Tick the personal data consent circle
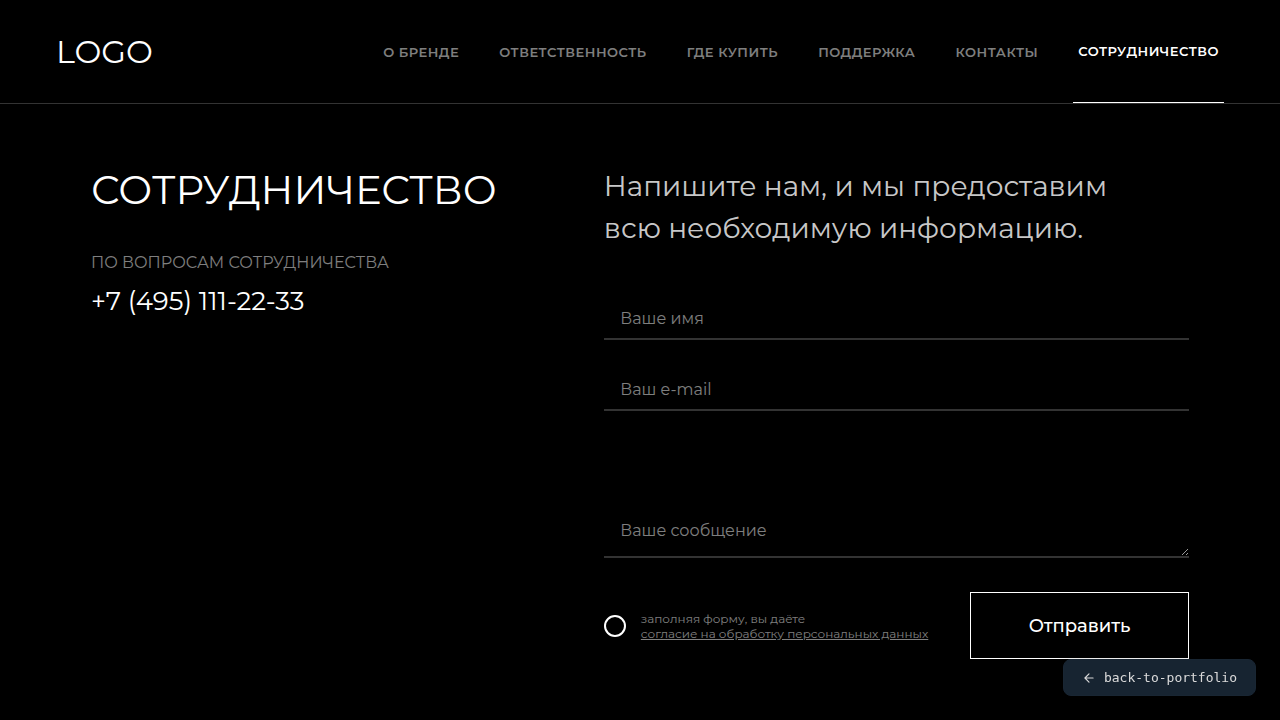1280x720 pixels. 615,626
